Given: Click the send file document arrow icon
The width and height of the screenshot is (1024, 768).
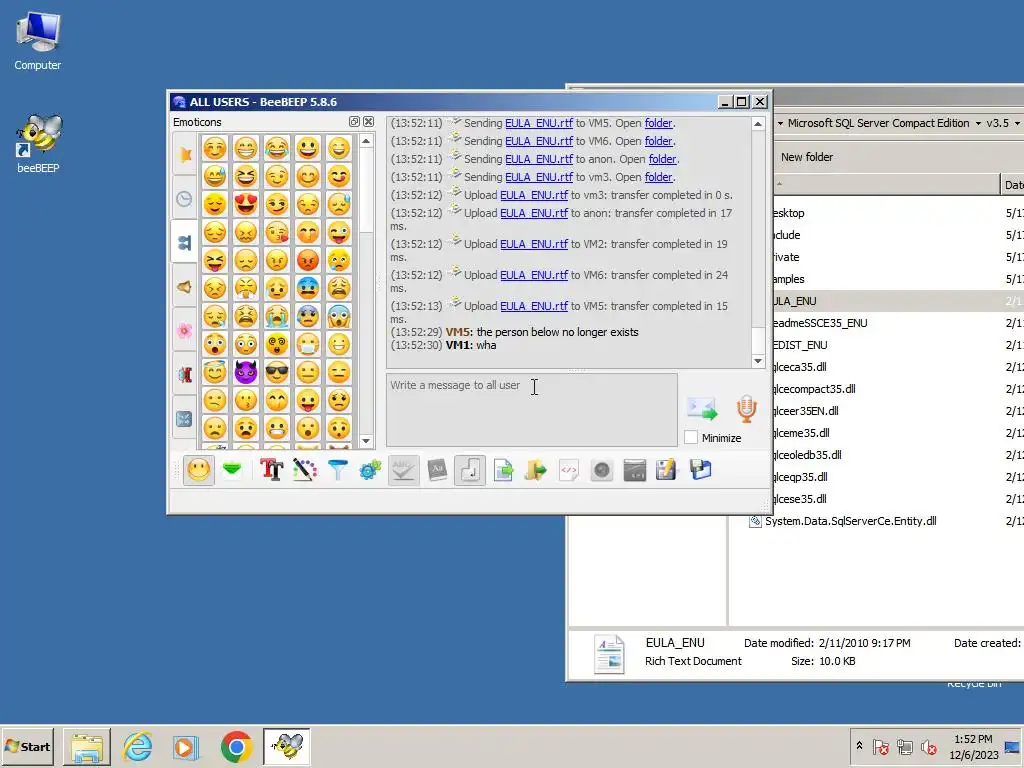Looking at the screenshot, I should 503,470.
